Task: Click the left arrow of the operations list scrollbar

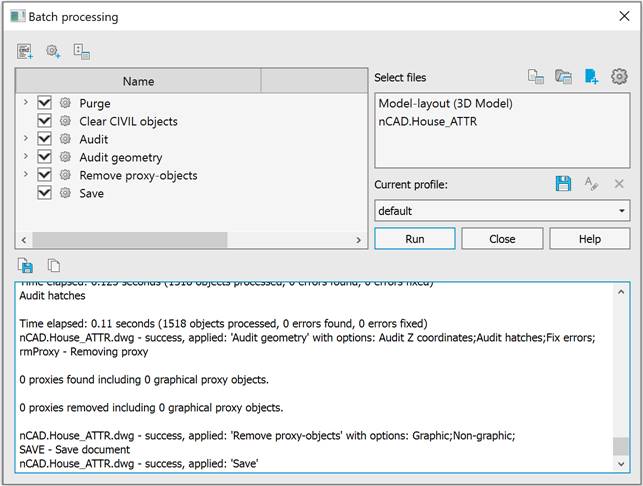Action: [x=24, y=240]
